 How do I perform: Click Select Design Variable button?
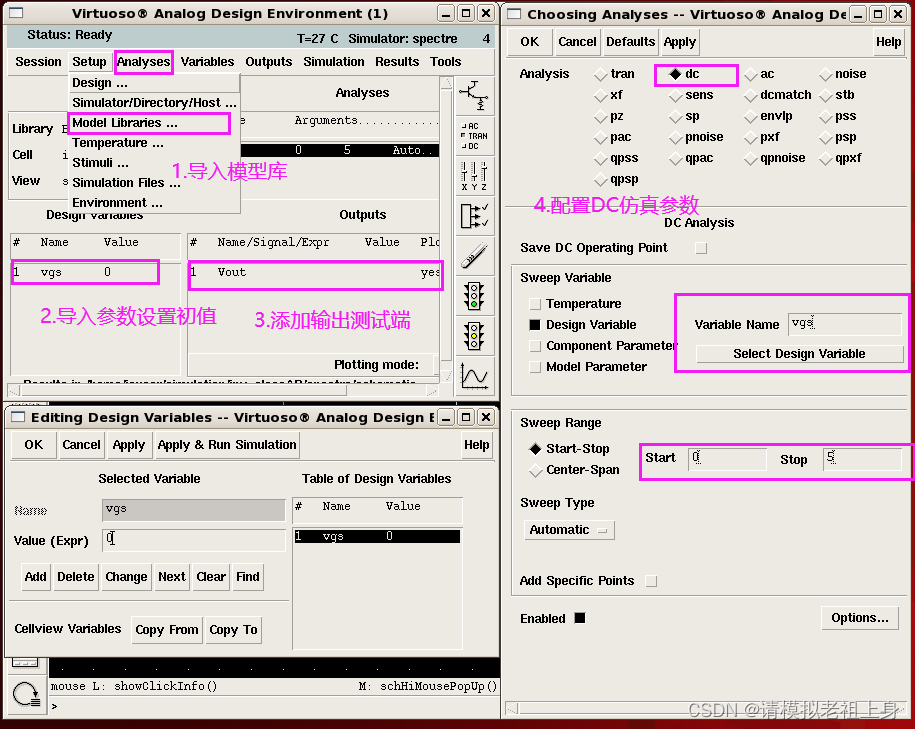pos(799,354)
